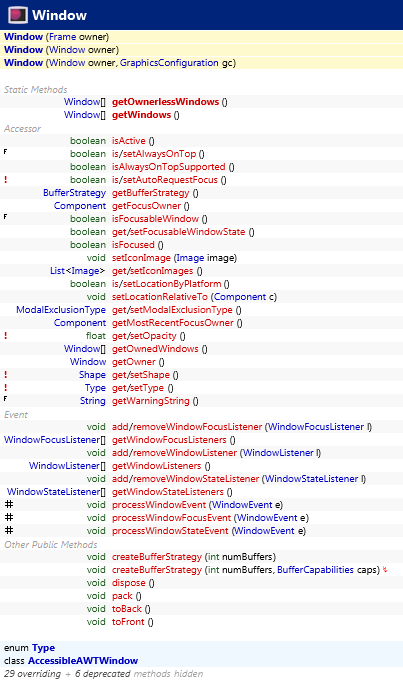The width and height of the screenshot is (403, 680).
Task: Click the exclamation mark next to get/setOpacity
Action: coord(6,336)
